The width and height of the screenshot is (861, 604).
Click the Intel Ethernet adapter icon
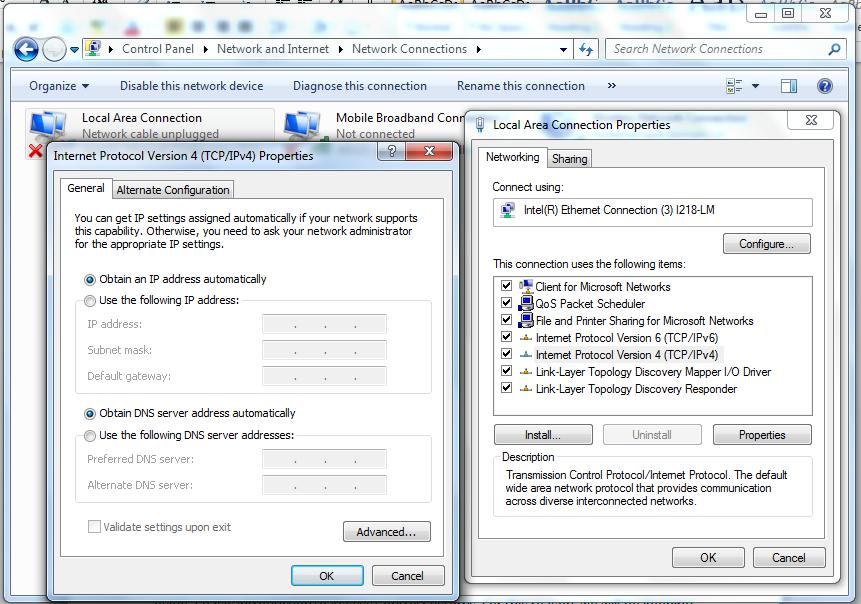tap(507, 210)
